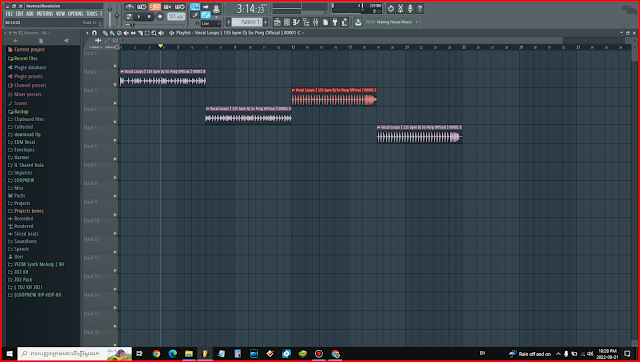
Task: Click the scissors audio editor icon
Action: coord(400,8)
